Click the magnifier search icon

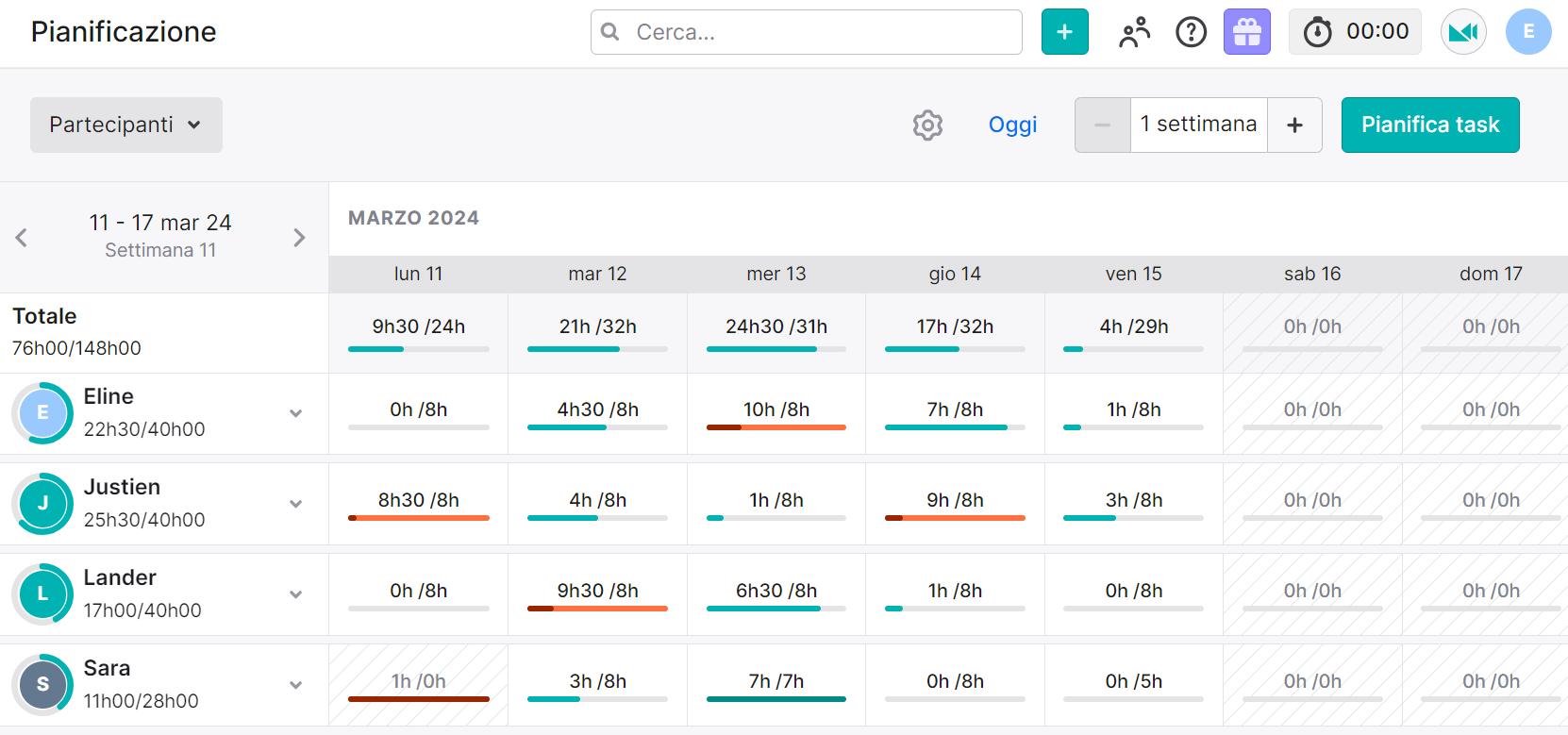click(610, 32)
